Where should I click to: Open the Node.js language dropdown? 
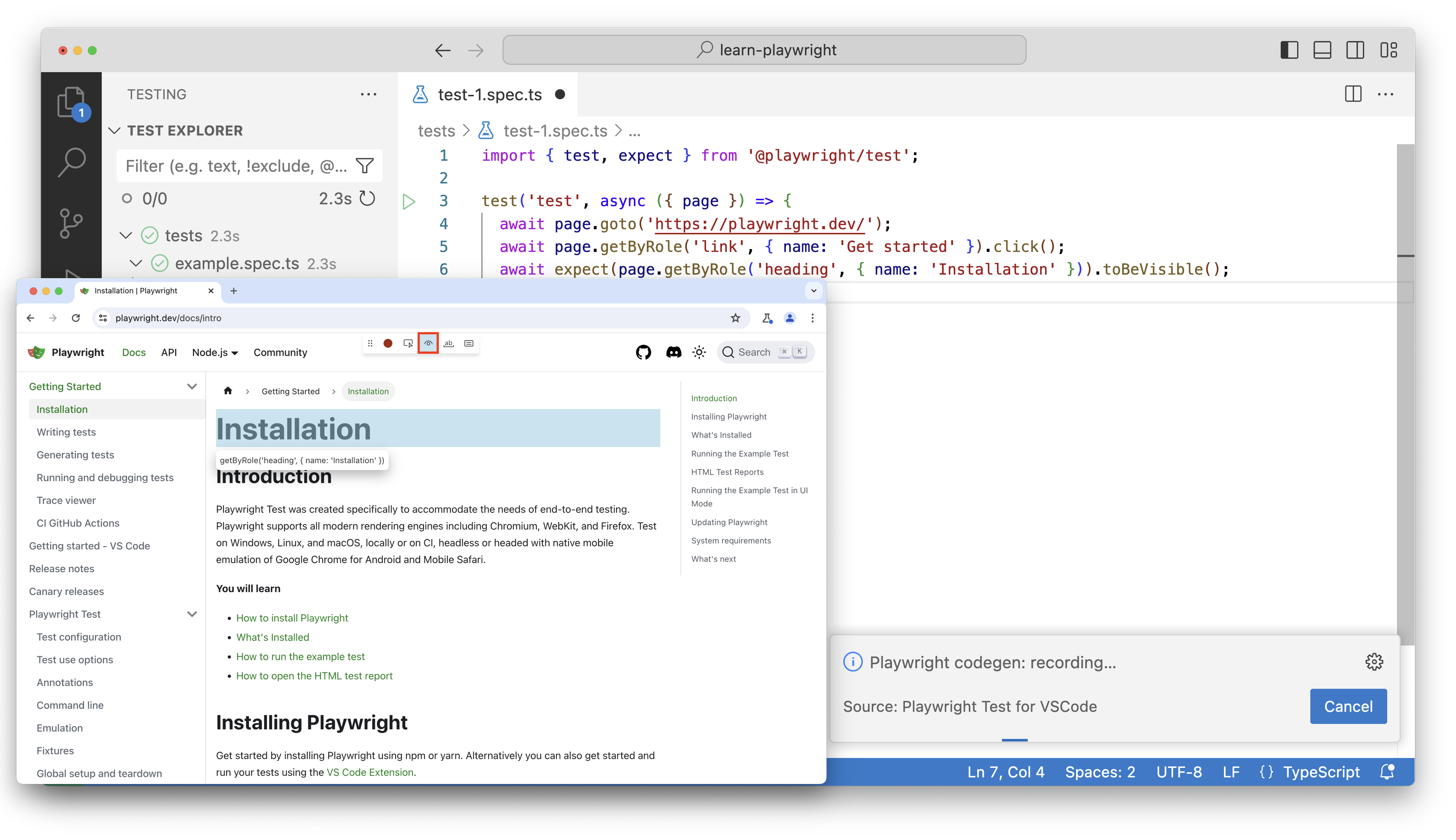click(x=214, y=353)
